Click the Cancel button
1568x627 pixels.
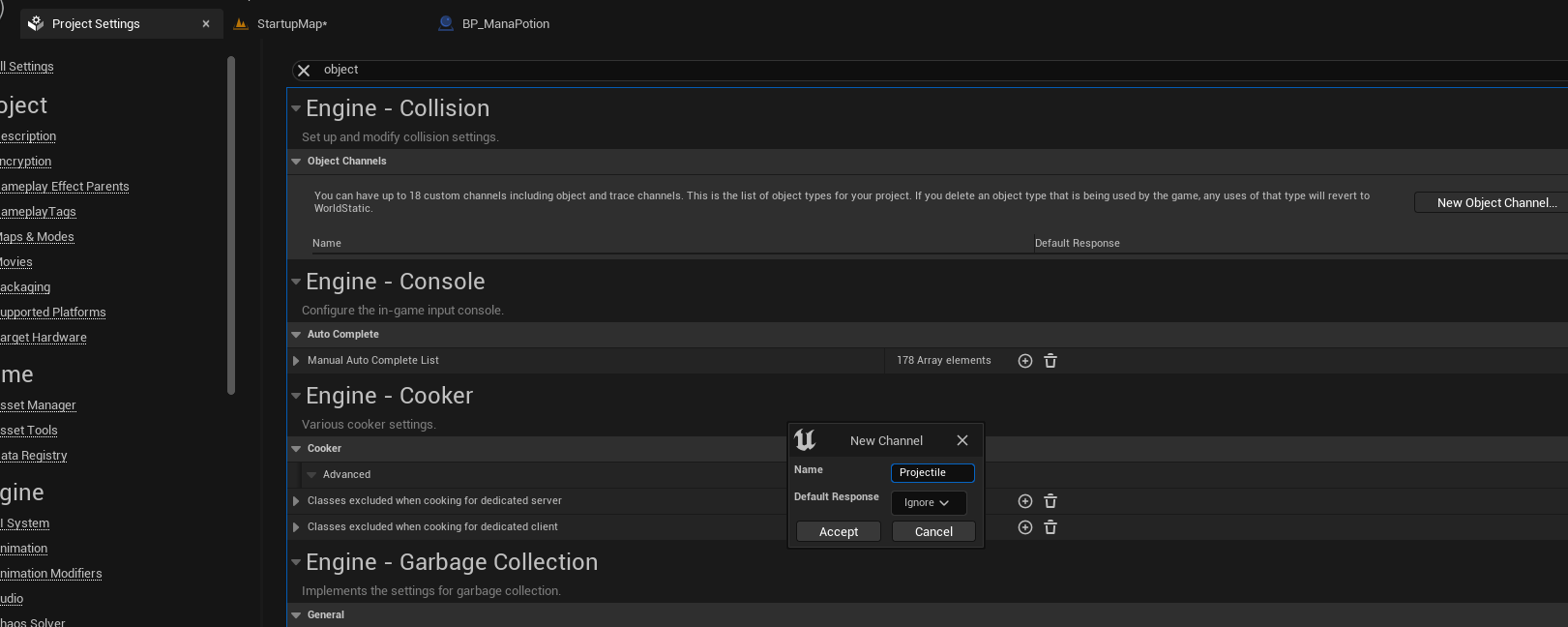[x=933, y=531]
